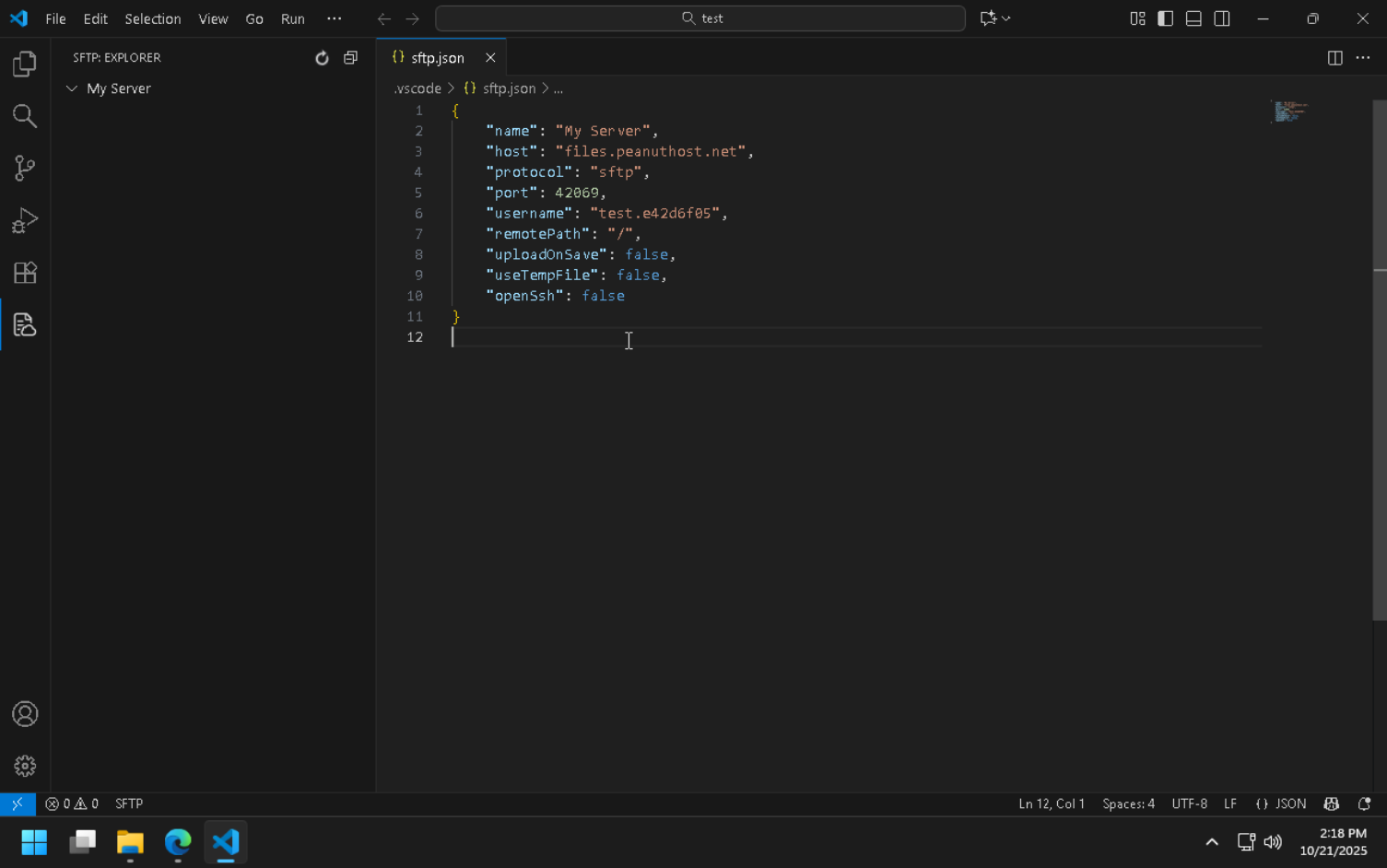Image resolution: width=1387 pixels, height=868 pixels.
Task: Open notifications from the status bar bell
Action: tap(1365, 803)
